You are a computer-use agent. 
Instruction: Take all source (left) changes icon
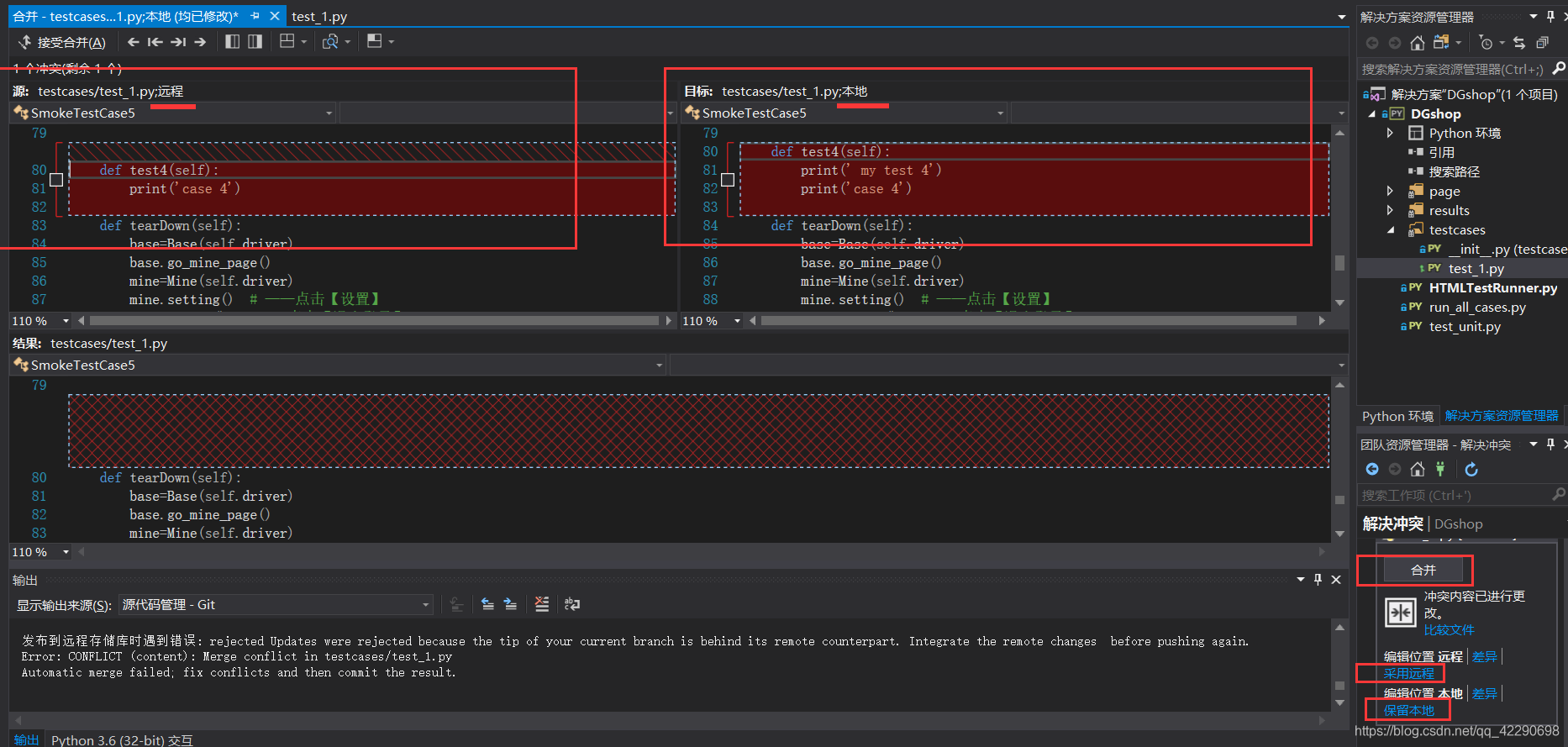point(233,41)
